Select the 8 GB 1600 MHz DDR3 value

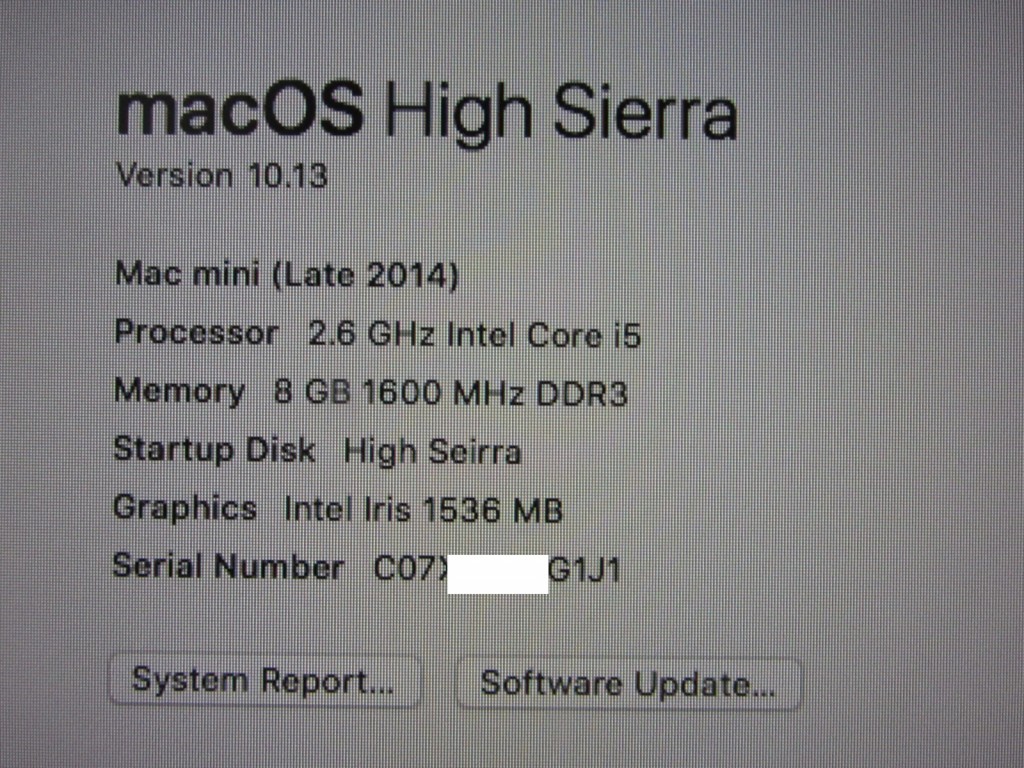pyautogui.click(x=451, y=392)
